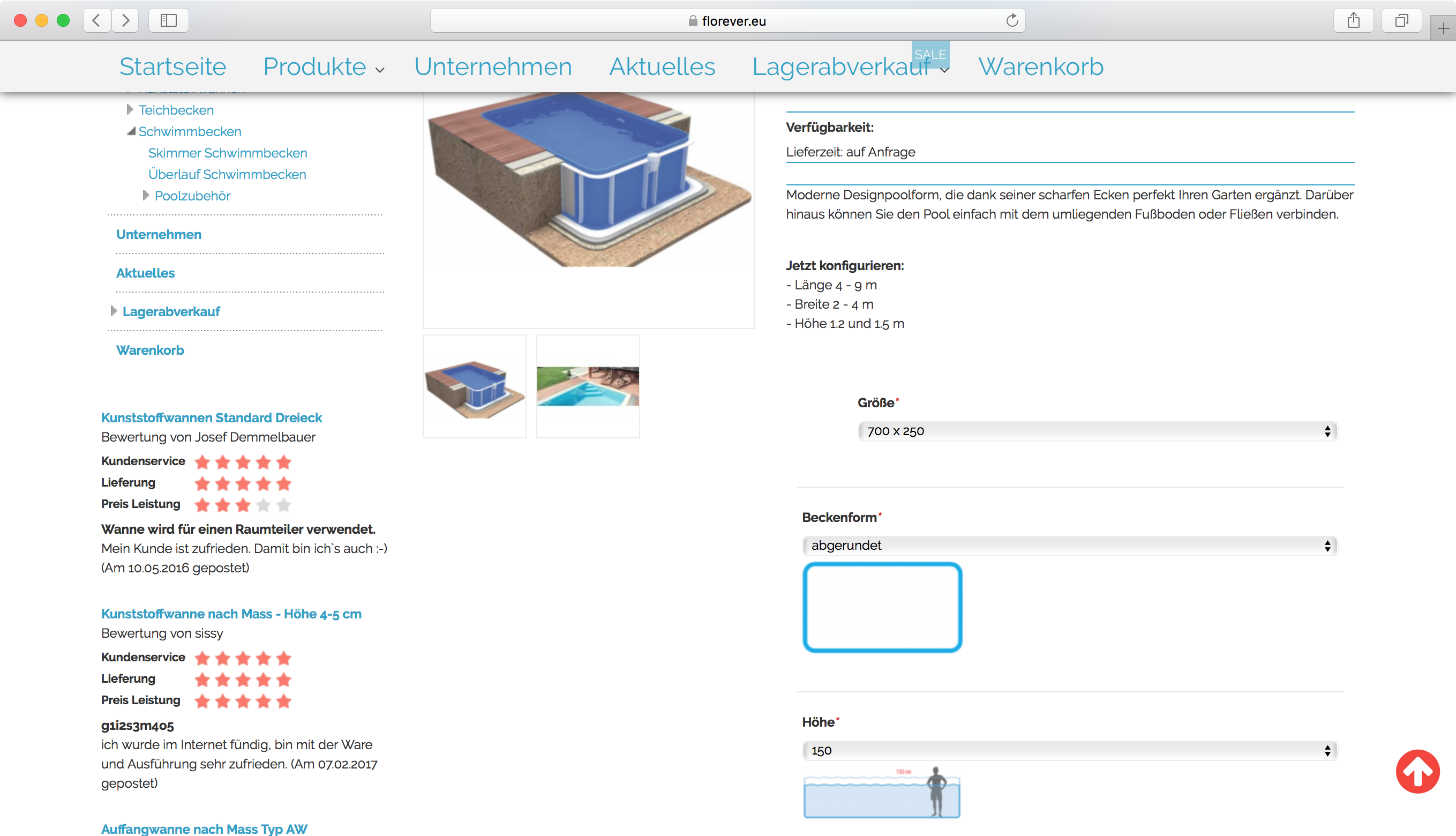Open the Größe dropdown showing 700 x 250
Image resolution: width=1456 pixels, height=836 pixels.
point(1097,431)
